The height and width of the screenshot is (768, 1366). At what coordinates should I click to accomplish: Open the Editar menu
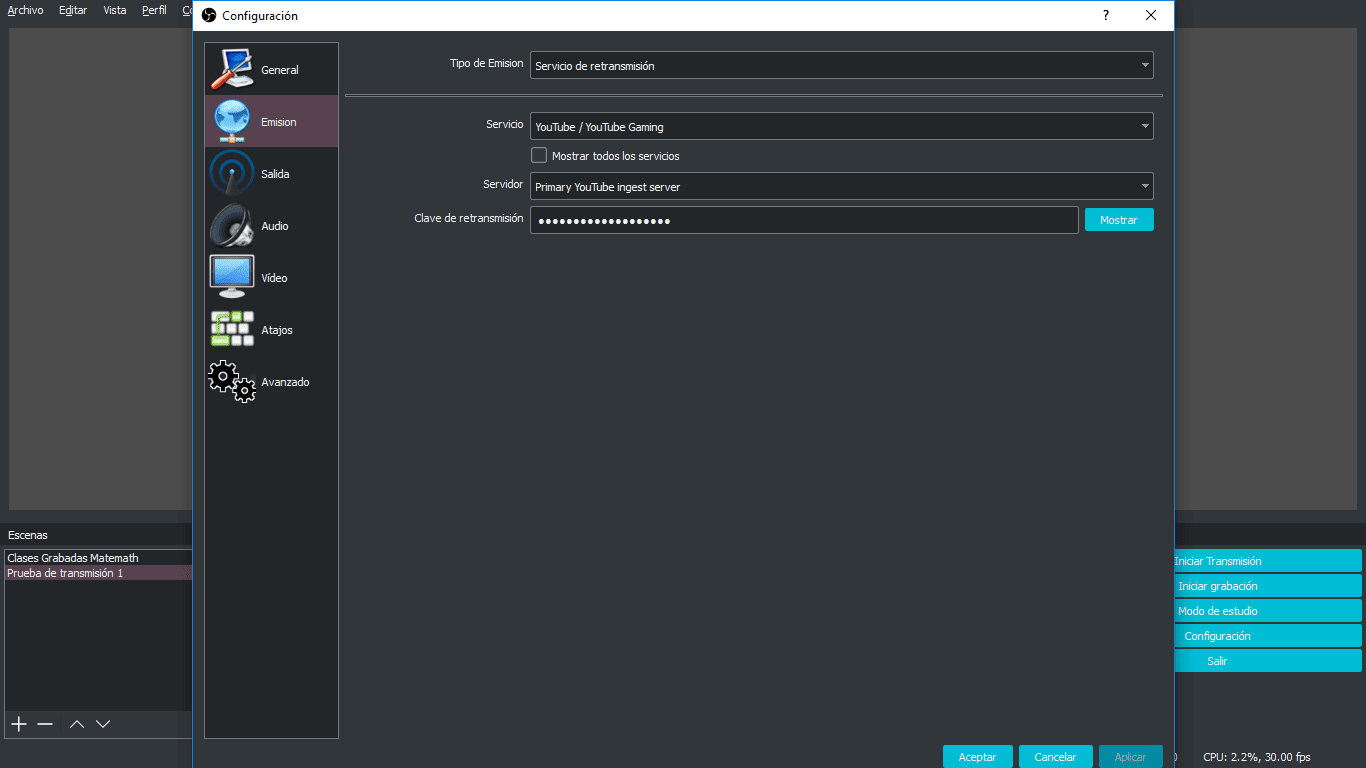[x=73, y=10]
